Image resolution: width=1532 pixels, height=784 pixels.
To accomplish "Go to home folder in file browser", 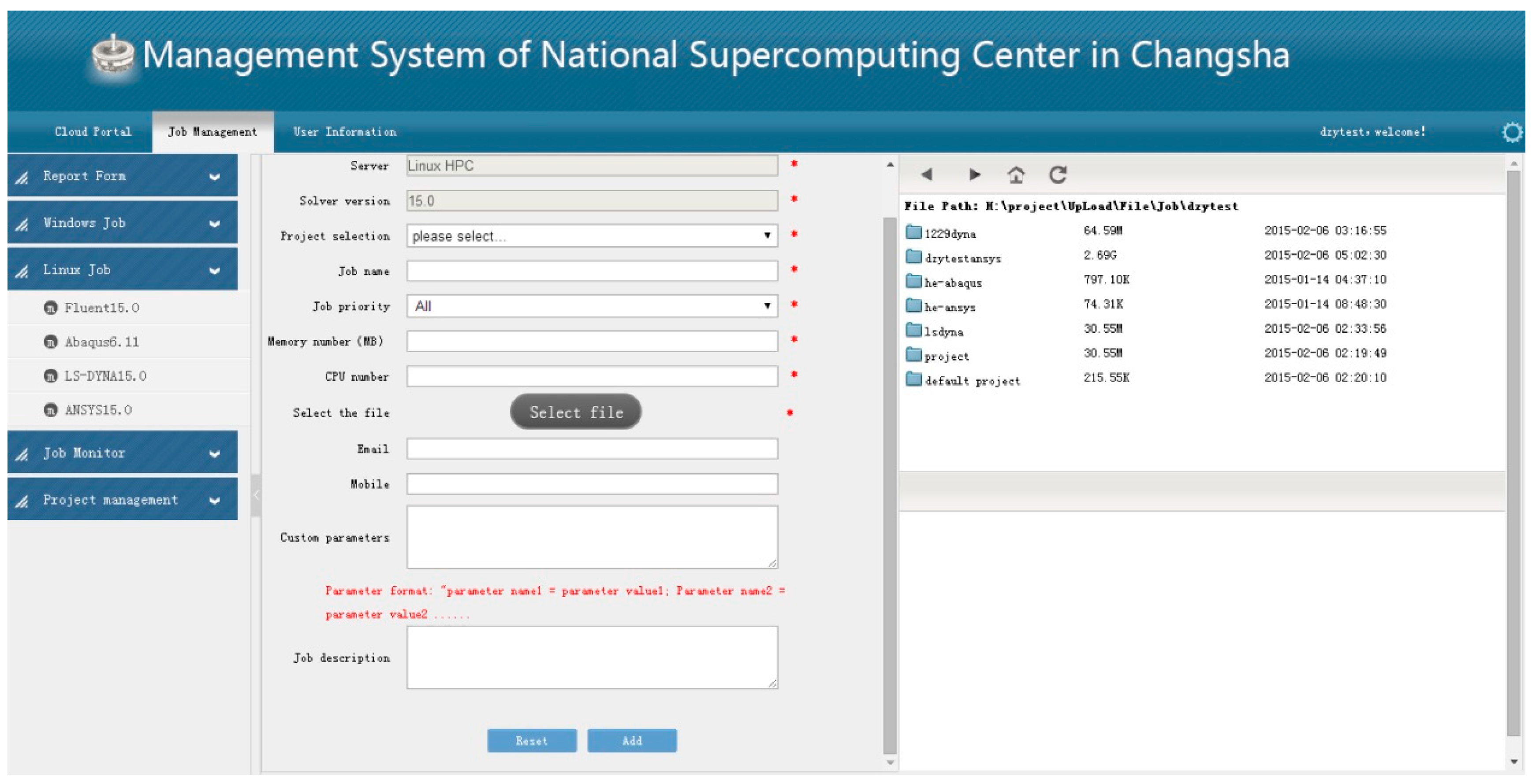I will [1016, 175].
